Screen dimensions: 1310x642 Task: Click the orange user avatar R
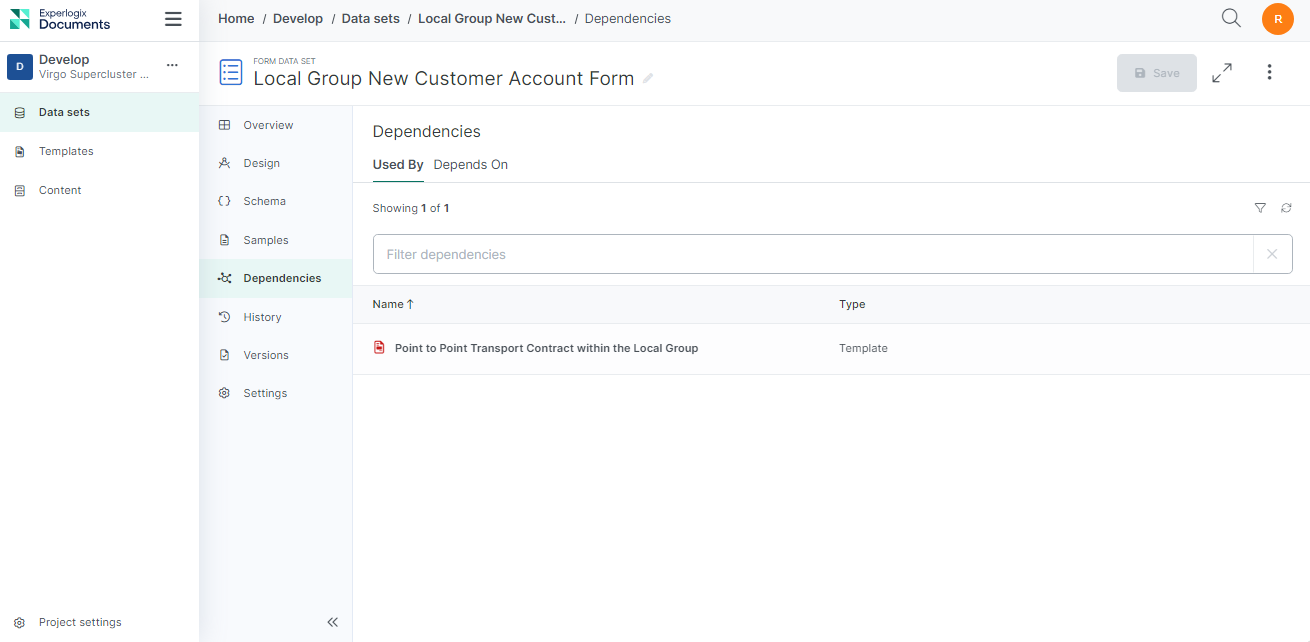(1277, 19)
